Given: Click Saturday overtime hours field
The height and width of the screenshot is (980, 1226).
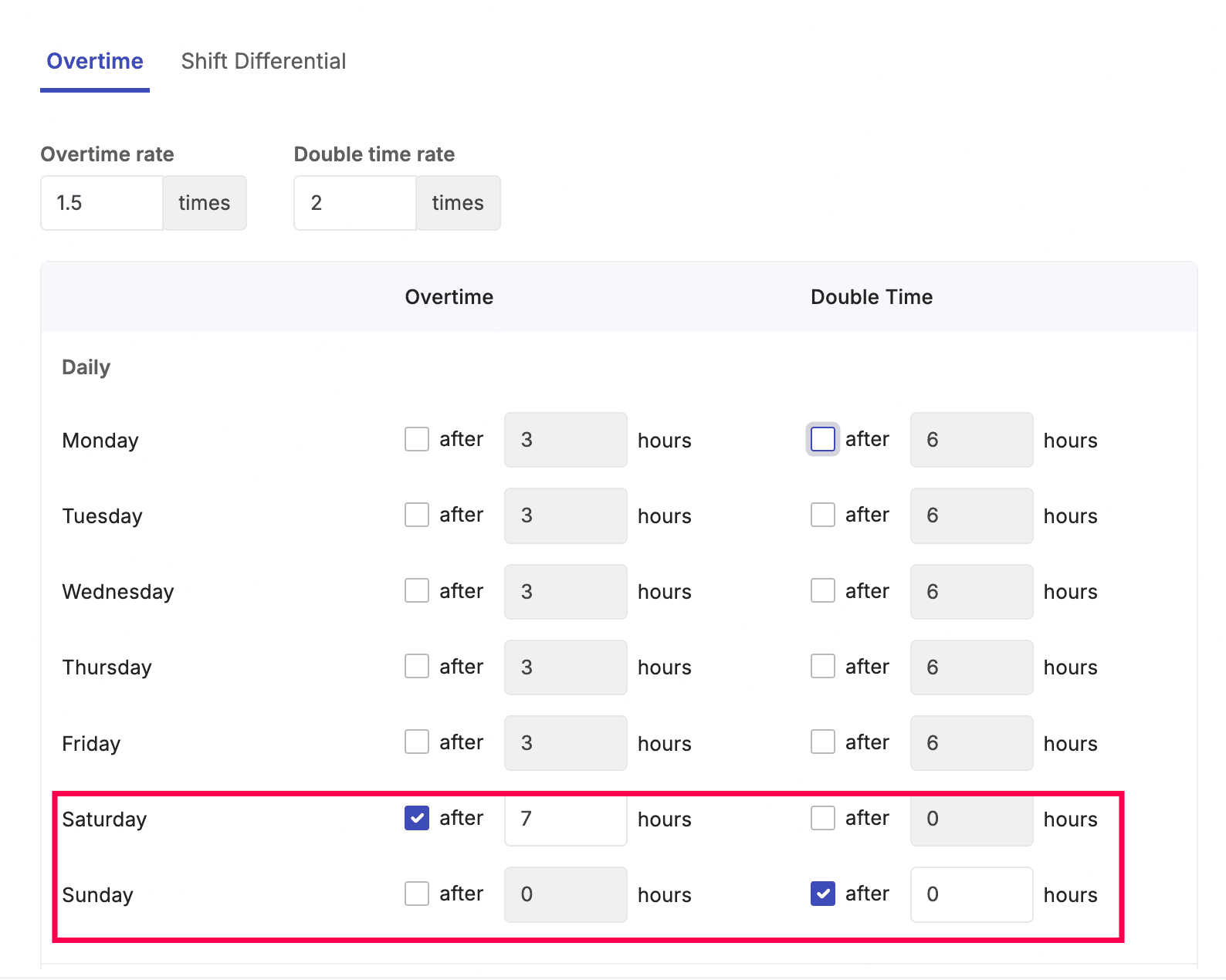Looking at the screenshot, I should [x=565, y=819].
